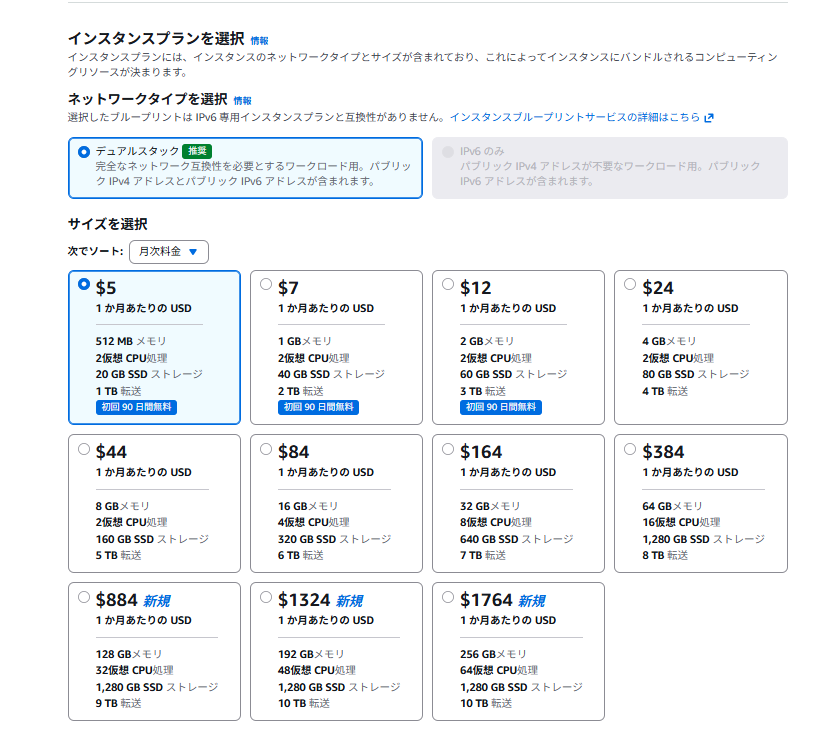
Task: Choose the $84 plan radio button
Action: [266, 448]
